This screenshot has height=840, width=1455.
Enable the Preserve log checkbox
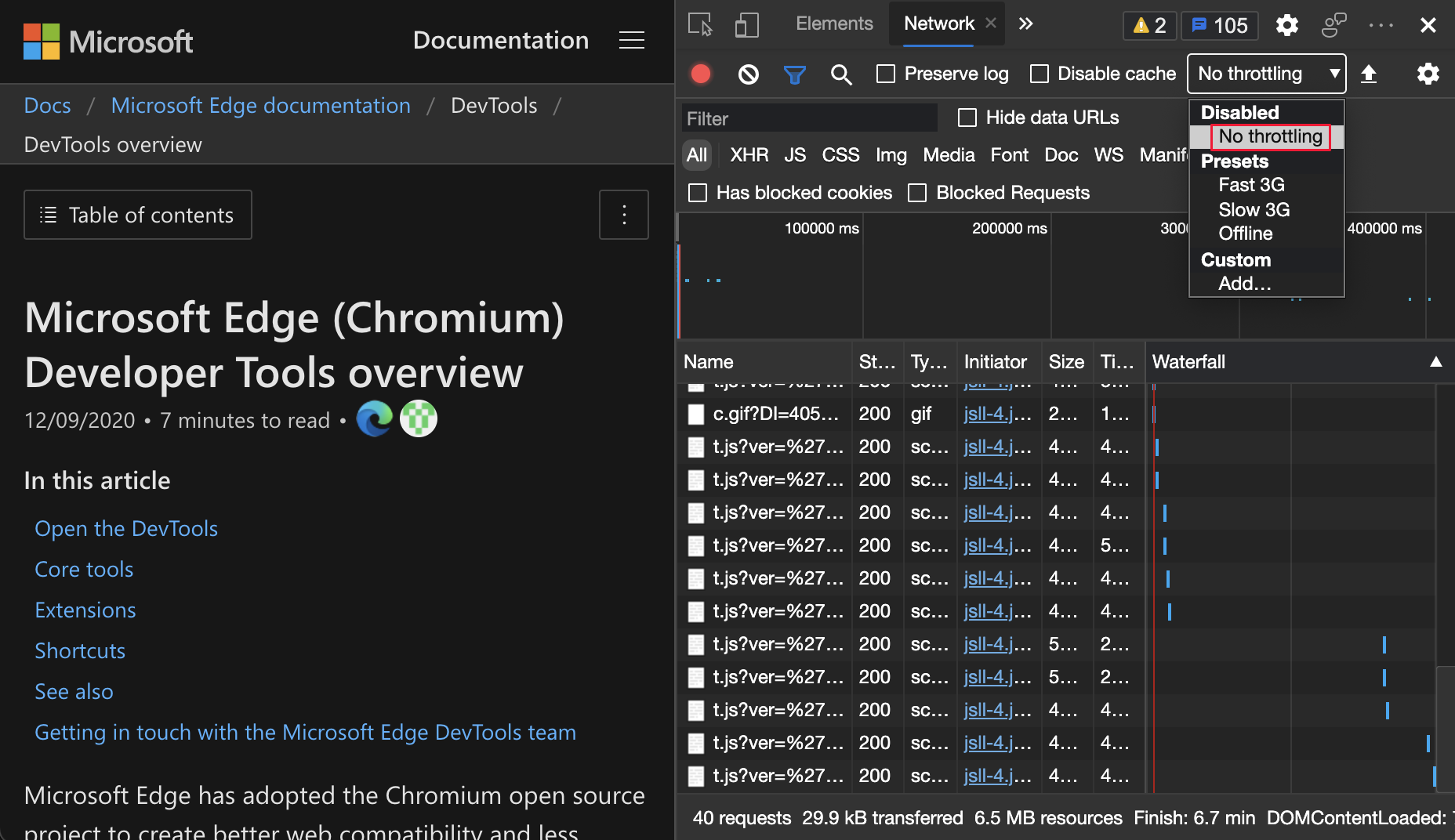[886, 74]
